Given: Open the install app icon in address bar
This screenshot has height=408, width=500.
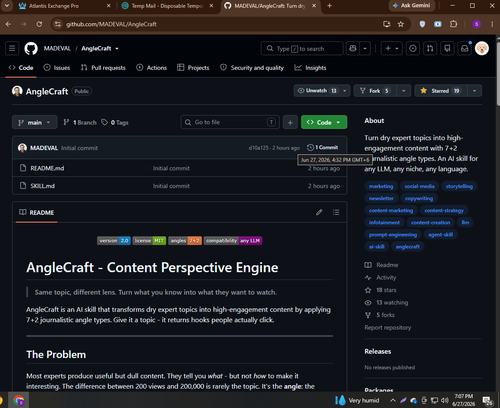Looking at the screenshot, I should [387, 24].
